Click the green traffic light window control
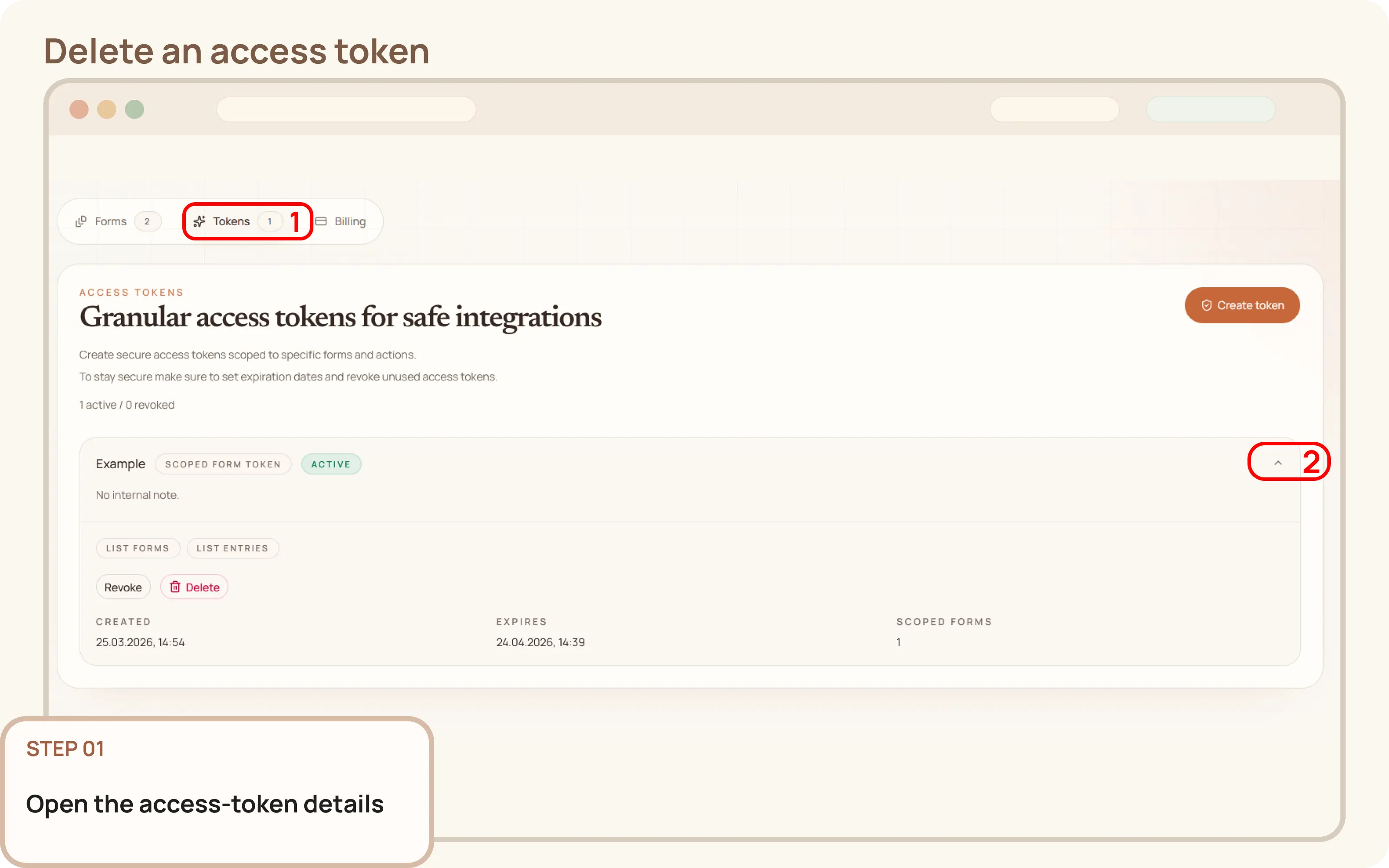Viewport: 1389px width, 868px height. tap(134, 109)
